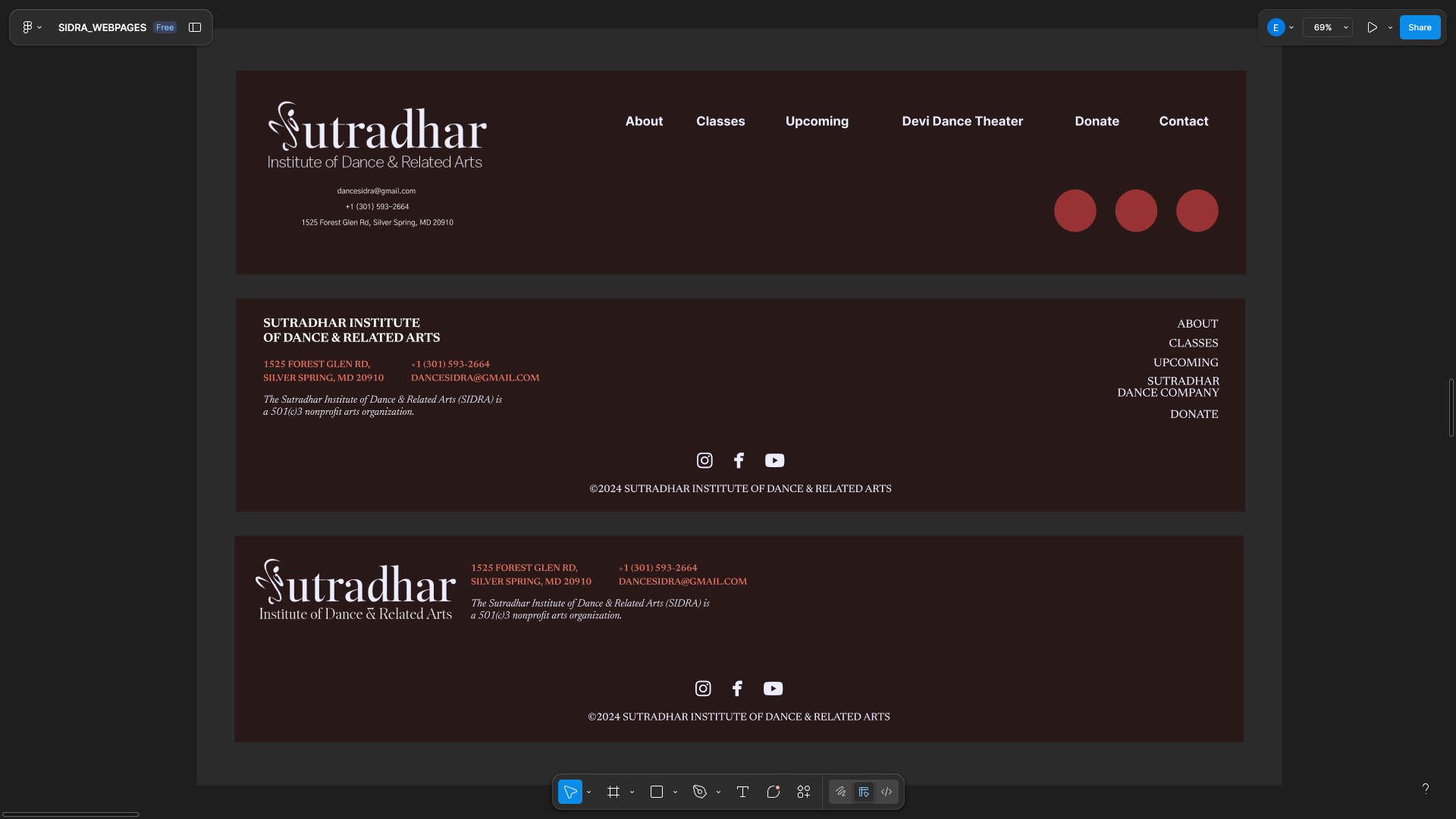Open the Actions and components tool
1456x819 pixels.
point(804,792)
